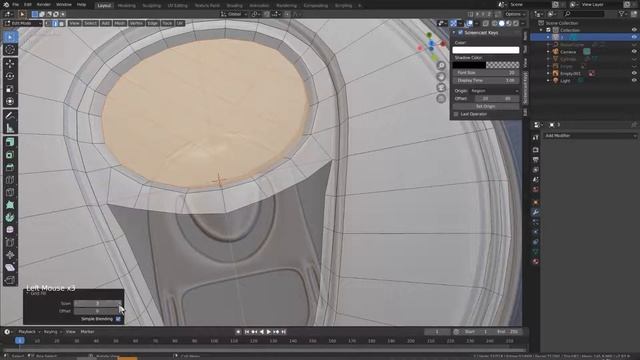
Task: Open the Modifier properties wrench tab
Action: pyautogui.click(x=536, y=212)
